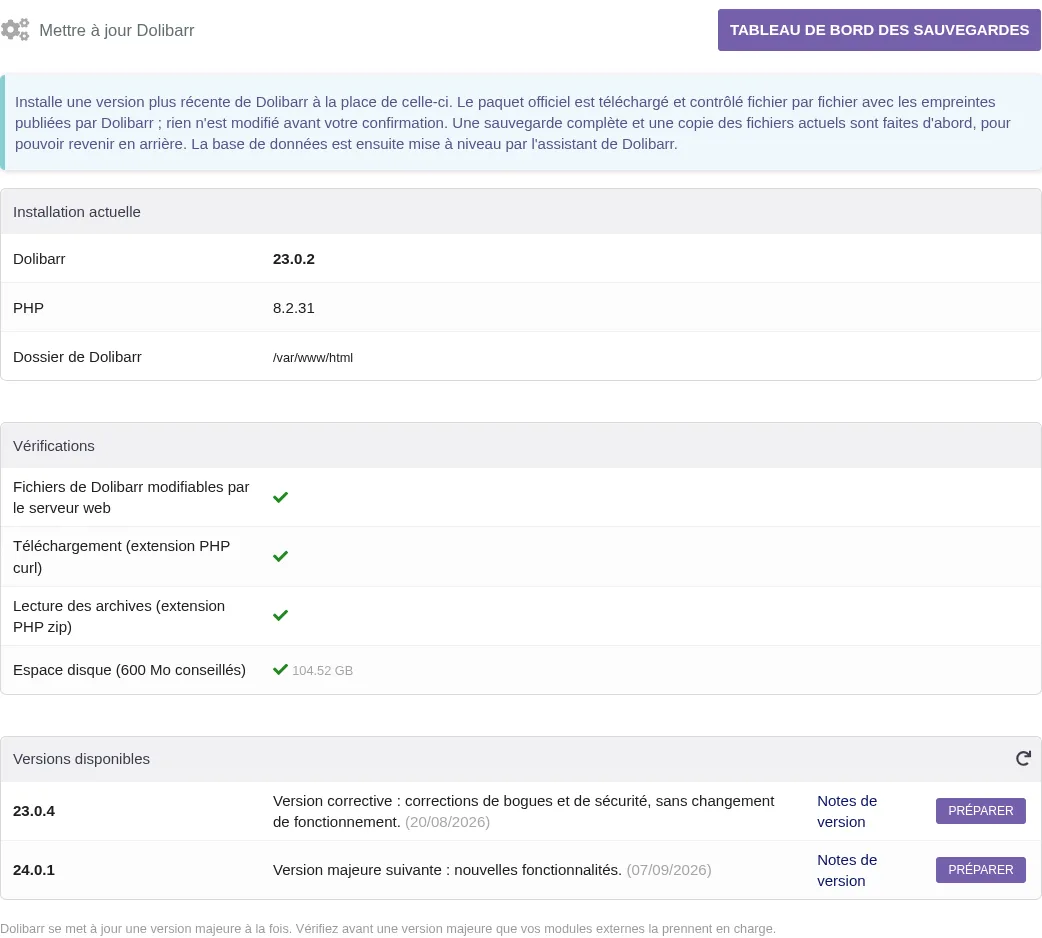The image size is (1042, 938).
Task: Click the Lecture des archives label
Action: click(x=119, y=616)
